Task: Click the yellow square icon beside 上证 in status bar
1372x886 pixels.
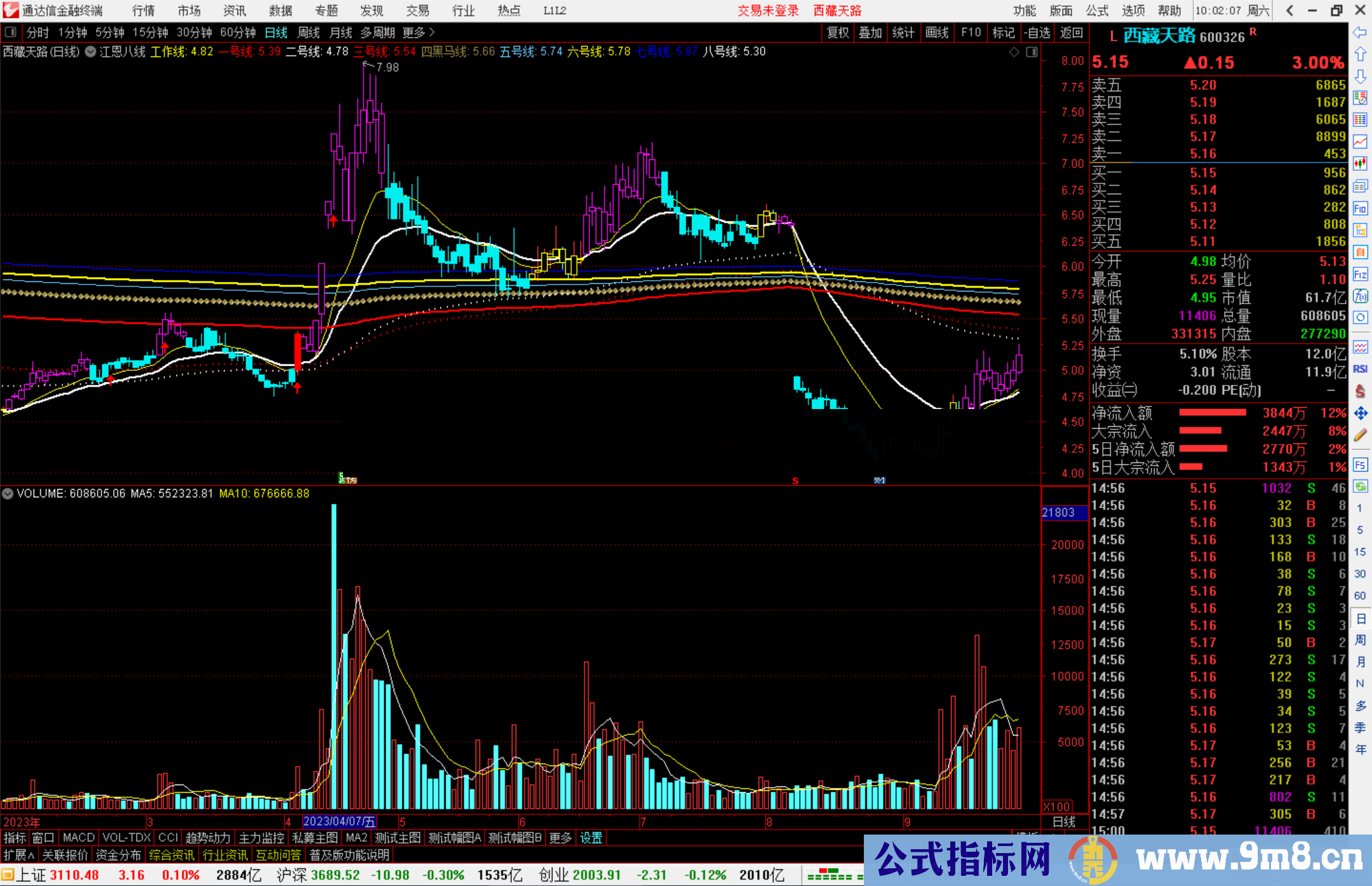Action: [8, 875]
